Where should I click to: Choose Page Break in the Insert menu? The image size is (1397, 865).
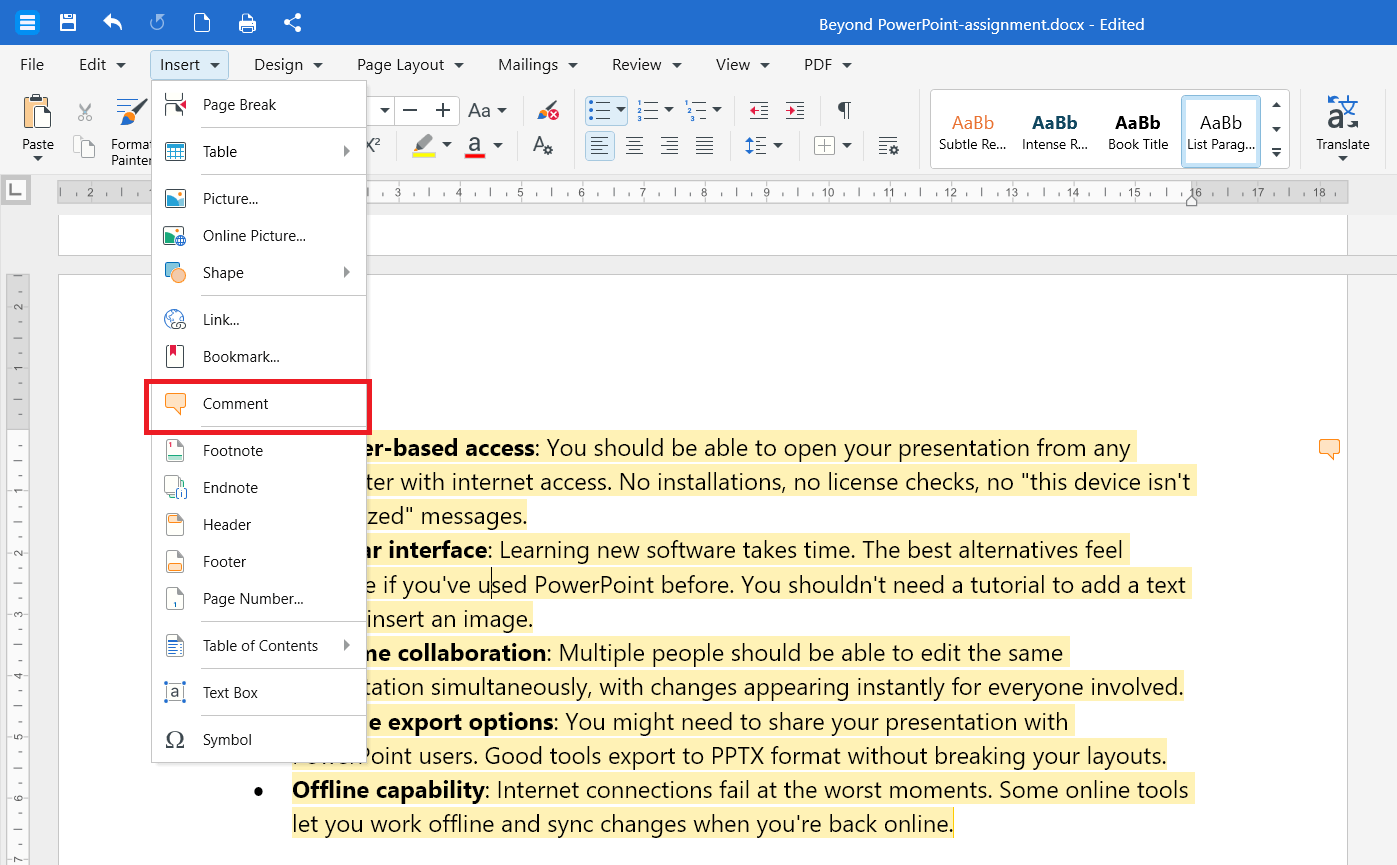click(259, 105)
